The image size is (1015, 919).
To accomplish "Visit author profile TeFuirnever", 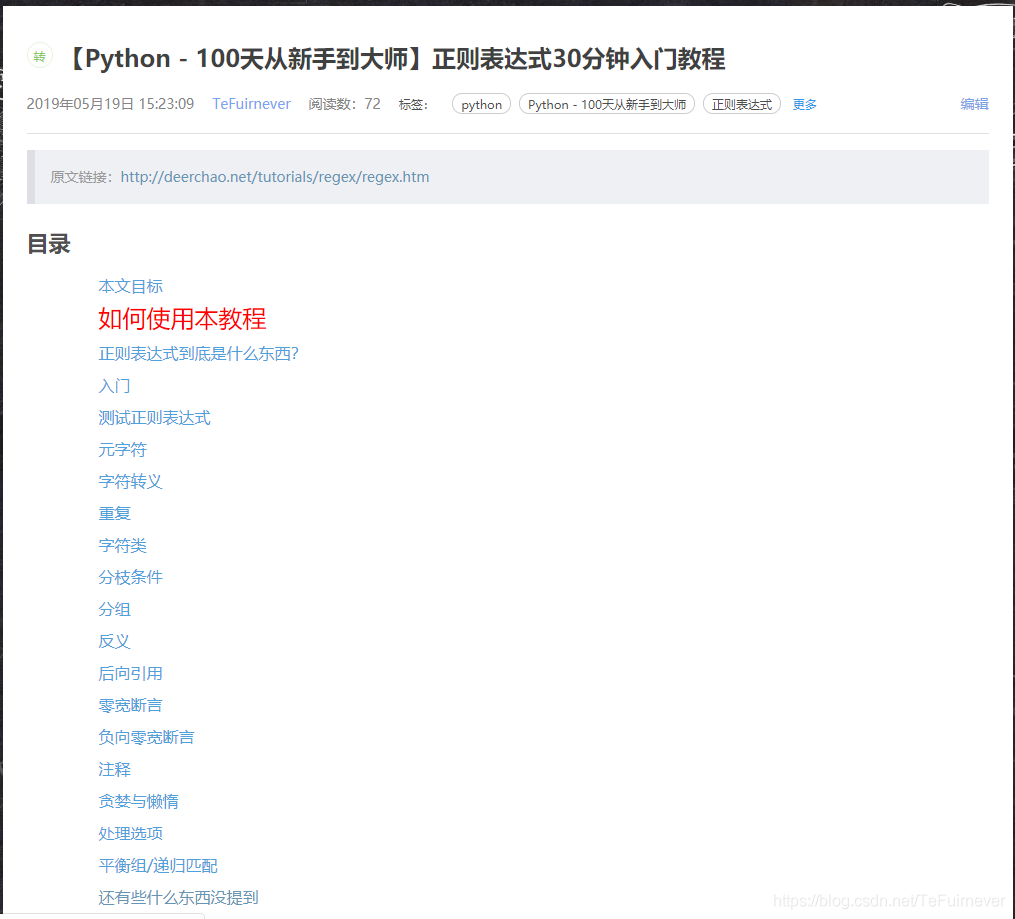I will coord(251,103).
